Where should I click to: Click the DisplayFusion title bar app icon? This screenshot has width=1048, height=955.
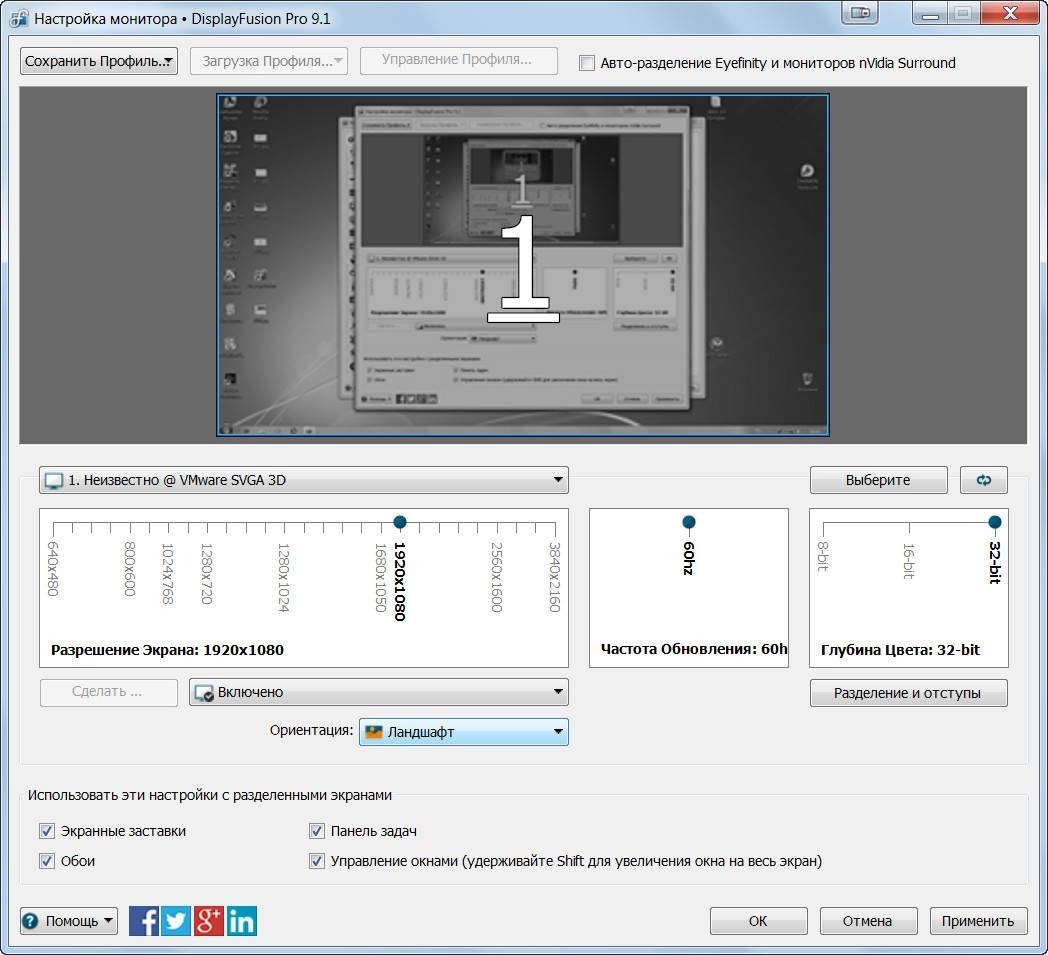click(x=19, y=18)
